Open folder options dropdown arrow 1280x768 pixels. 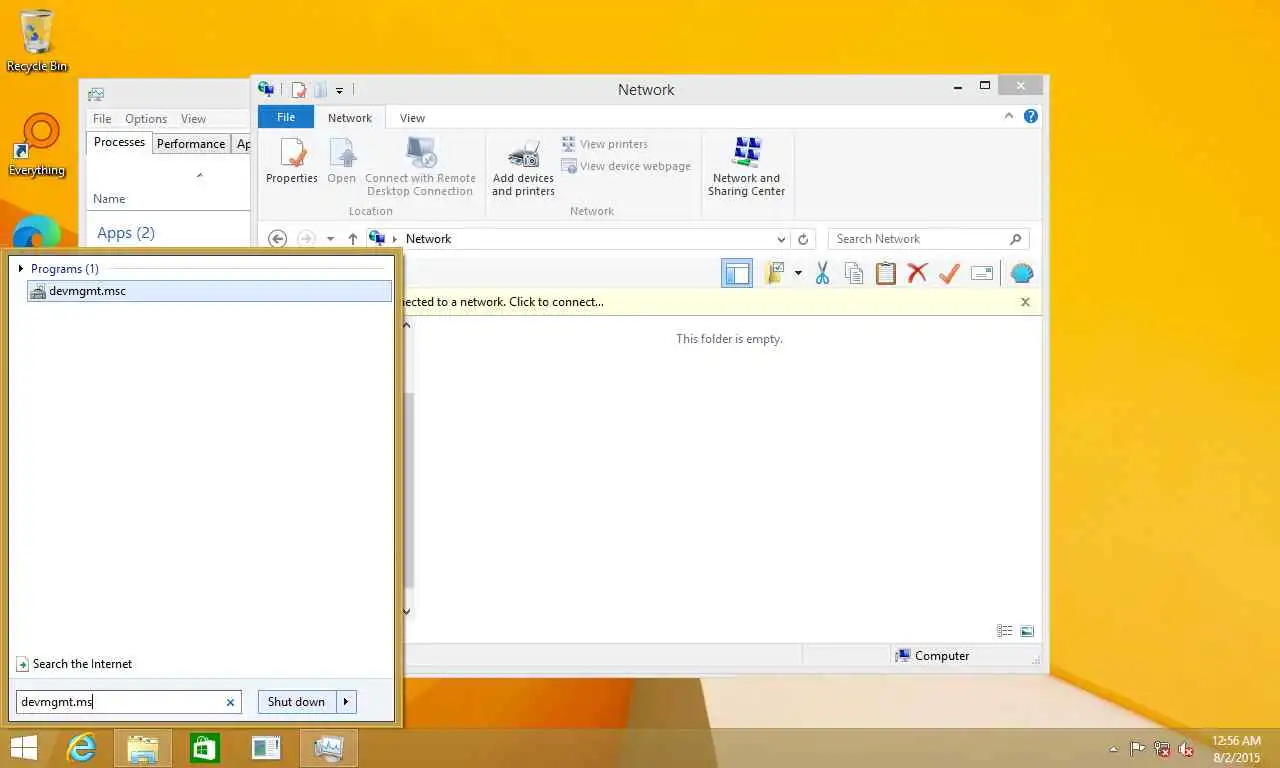click(798, 273)
